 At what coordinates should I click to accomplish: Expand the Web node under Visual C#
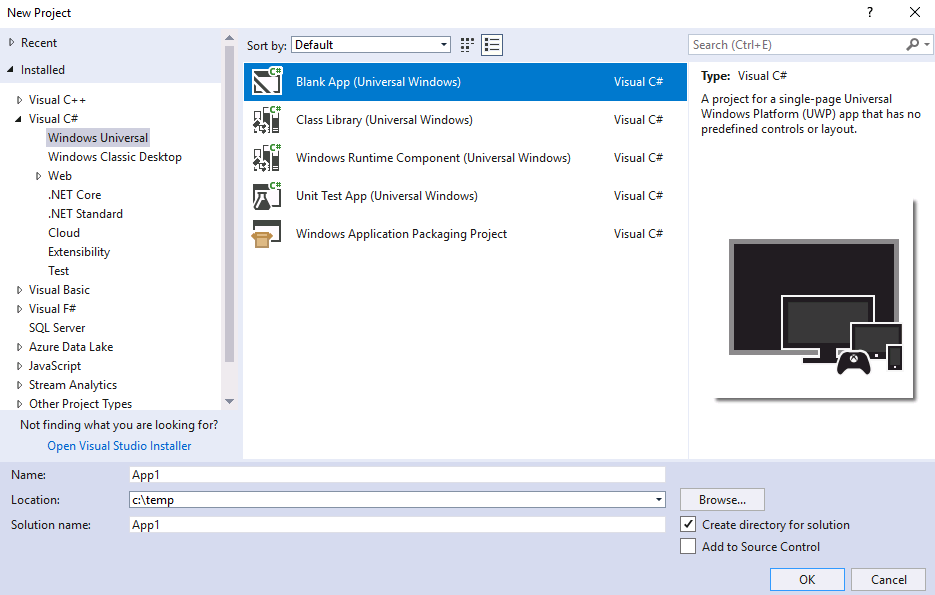pyautogui.click(x=39, y=176)
